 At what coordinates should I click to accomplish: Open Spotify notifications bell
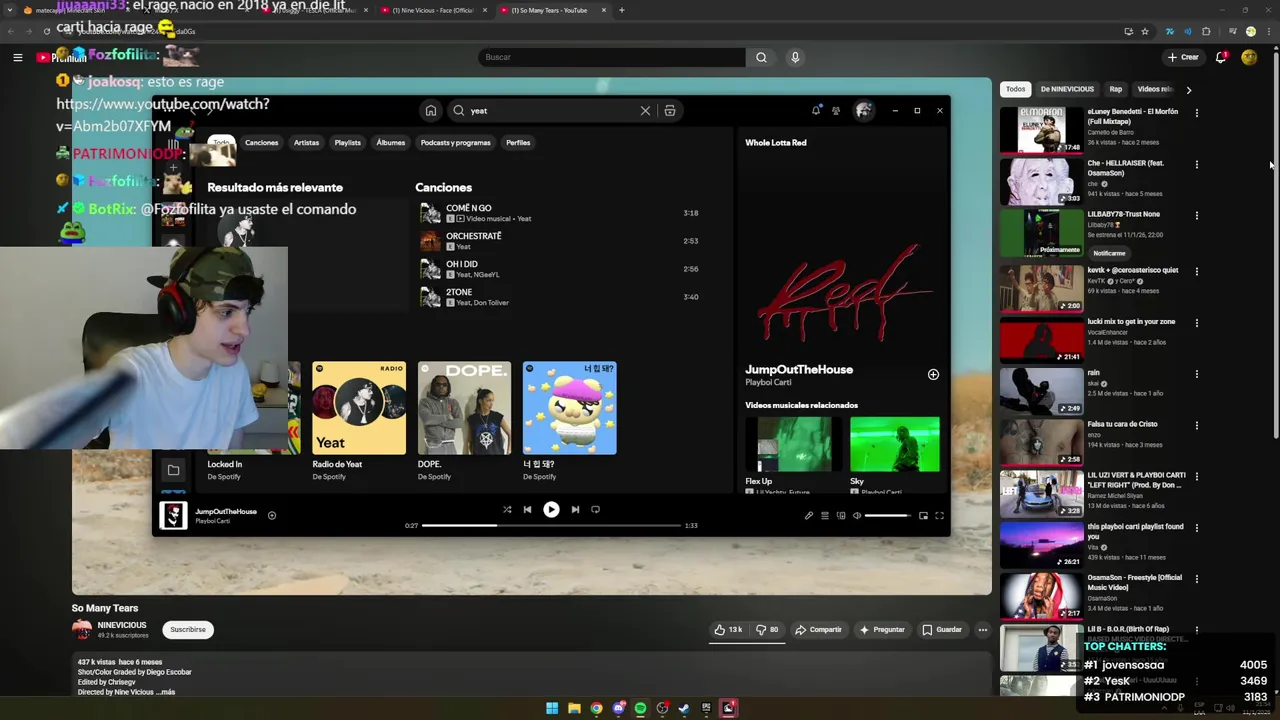(x=816, y=110)
